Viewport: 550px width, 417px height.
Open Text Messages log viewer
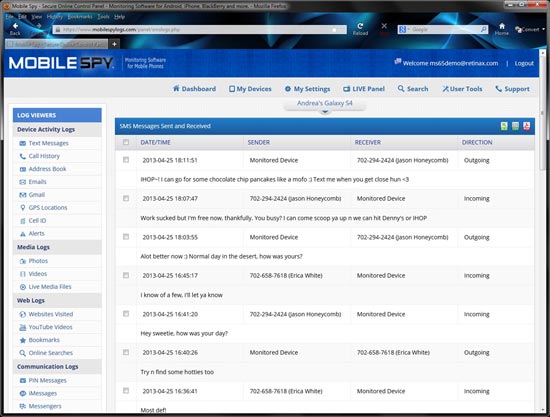[x=48, y=143]
